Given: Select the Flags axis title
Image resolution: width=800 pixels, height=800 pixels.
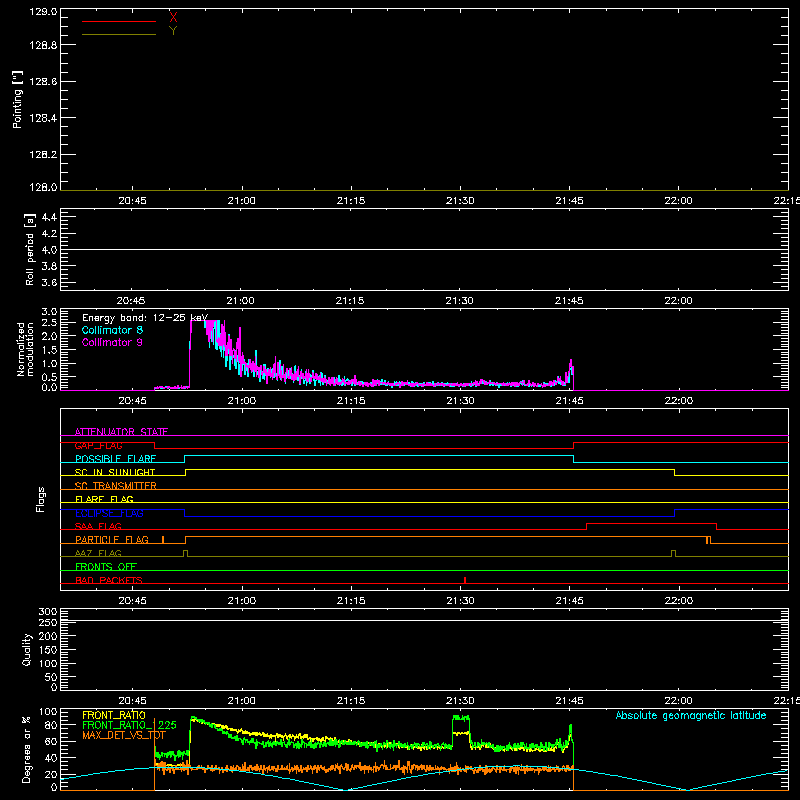Looking at the screenshot, I should 40,499.
